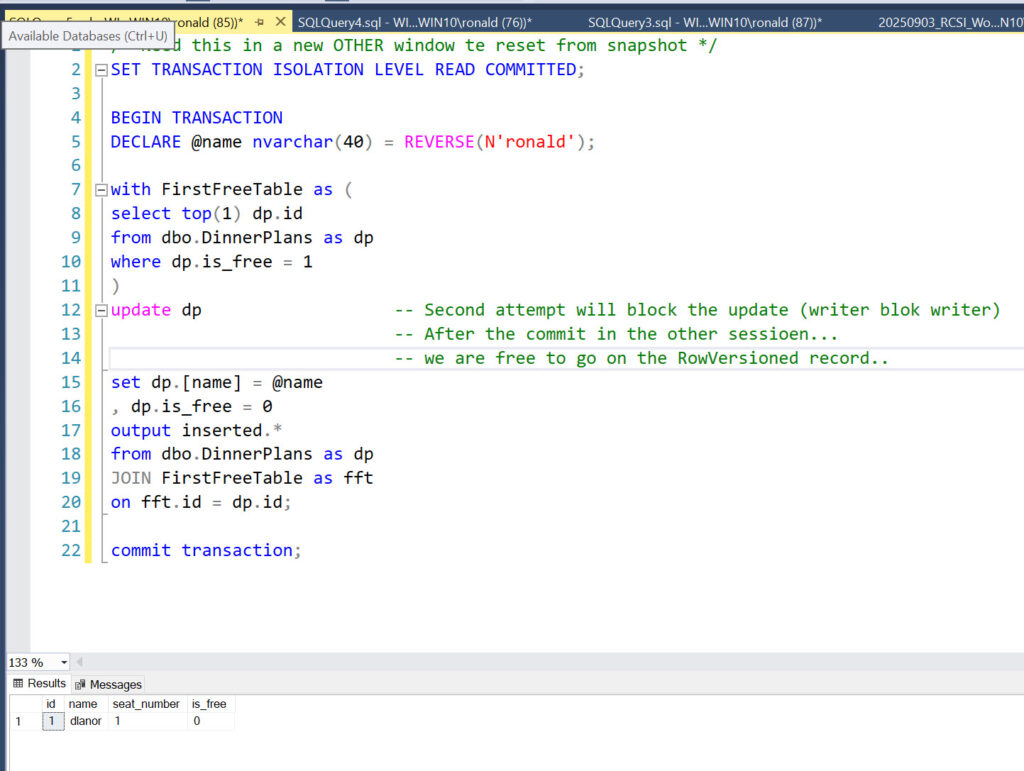Screen dimensions: 1024x771
Task: Click the horizontal scrollbar left arrow
Action: [x=80, y=662]
